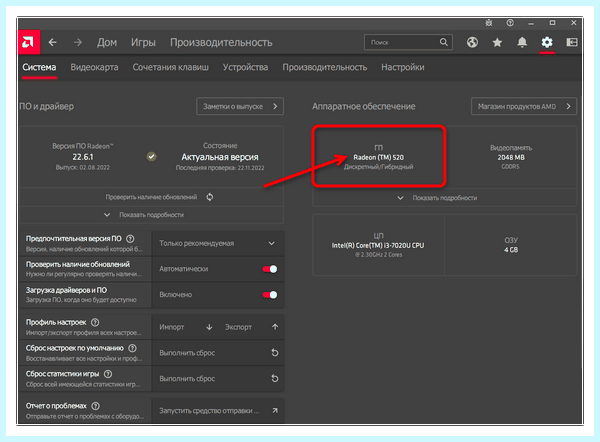Switch to Настройки tab
This screenshot has height=442, width=600.
403,67
